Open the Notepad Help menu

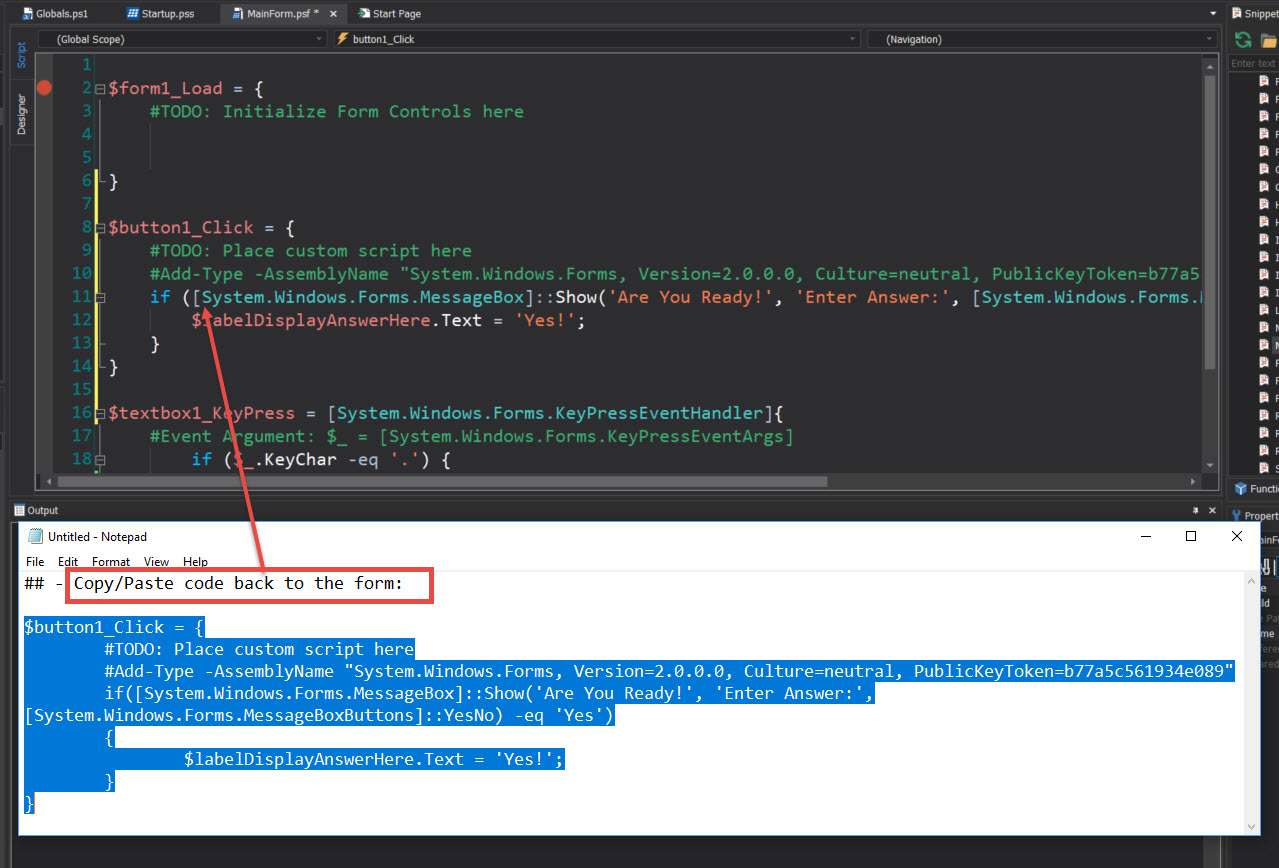[196, 562]
